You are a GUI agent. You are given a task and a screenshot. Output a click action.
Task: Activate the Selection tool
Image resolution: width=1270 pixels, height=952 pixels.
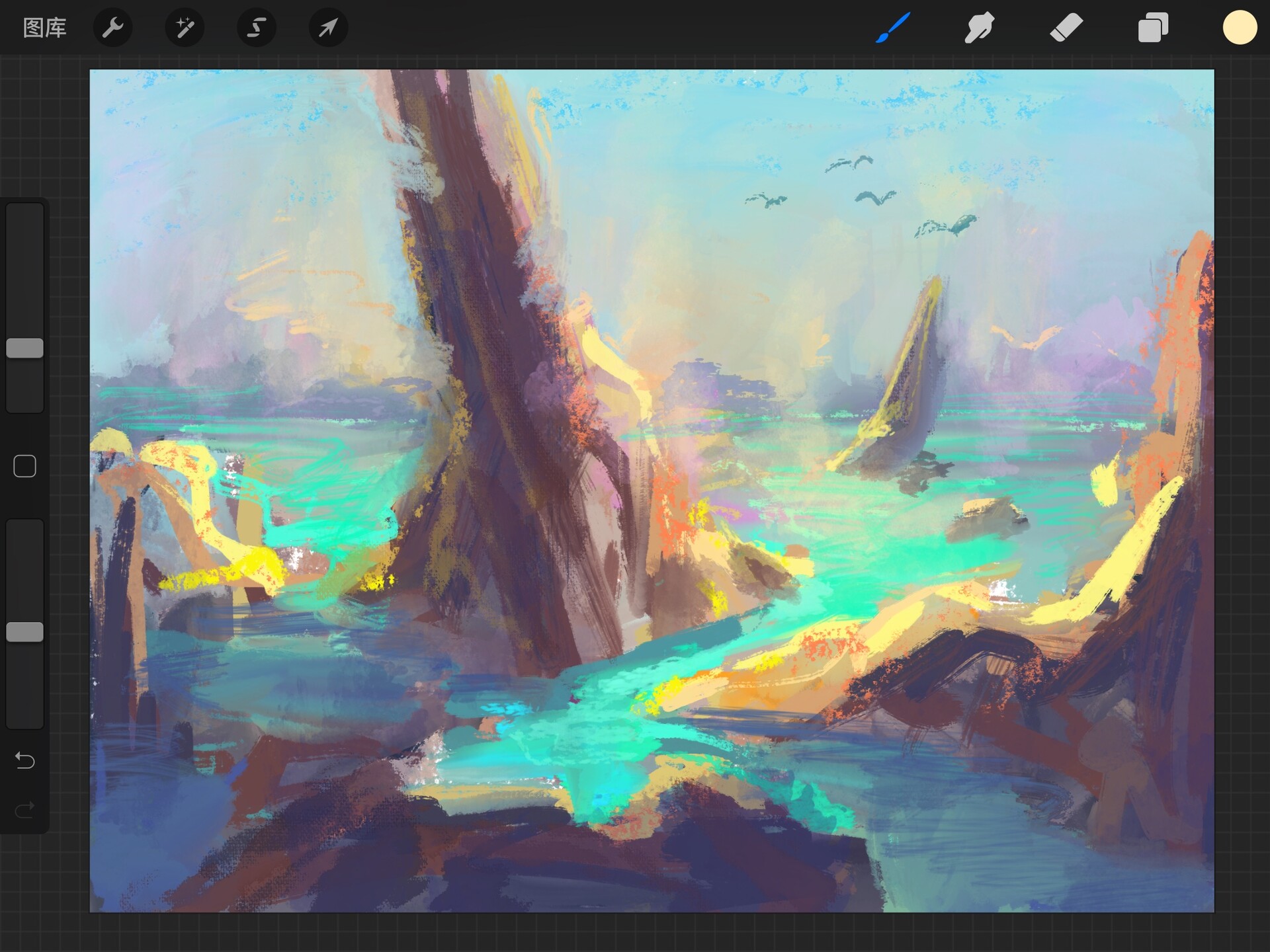(x=257, y=27)
